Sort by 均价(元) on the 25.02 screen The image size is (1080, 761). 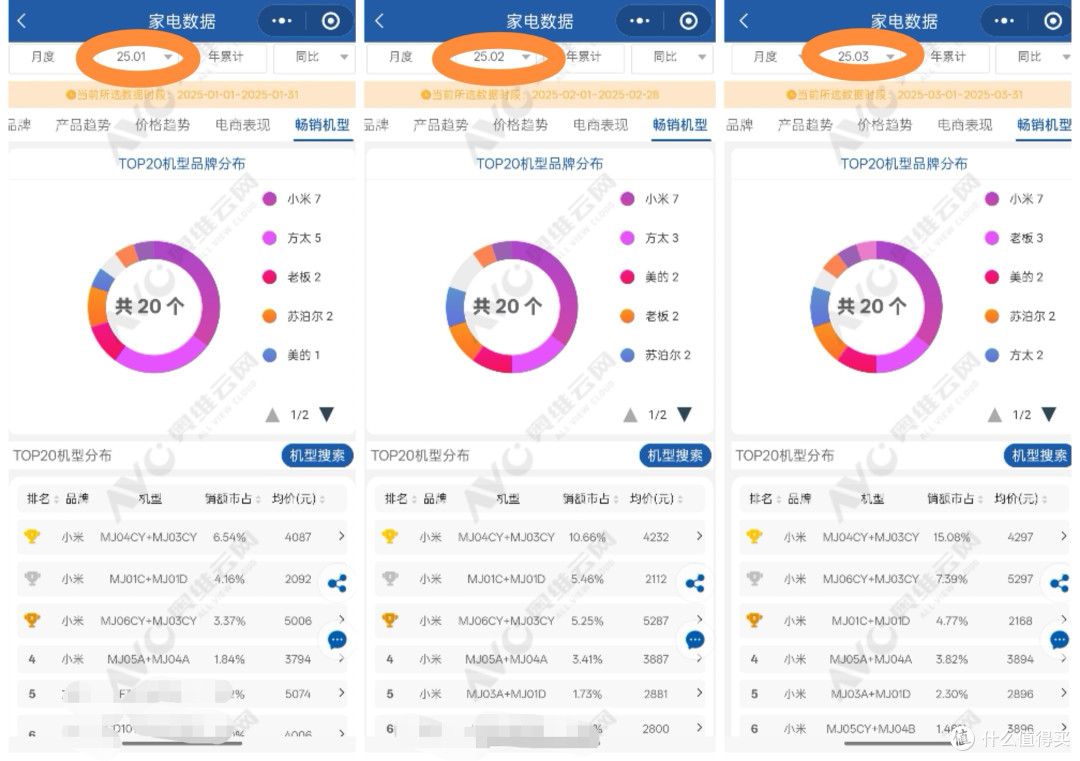pyautogui.click(x=655, y=499)
